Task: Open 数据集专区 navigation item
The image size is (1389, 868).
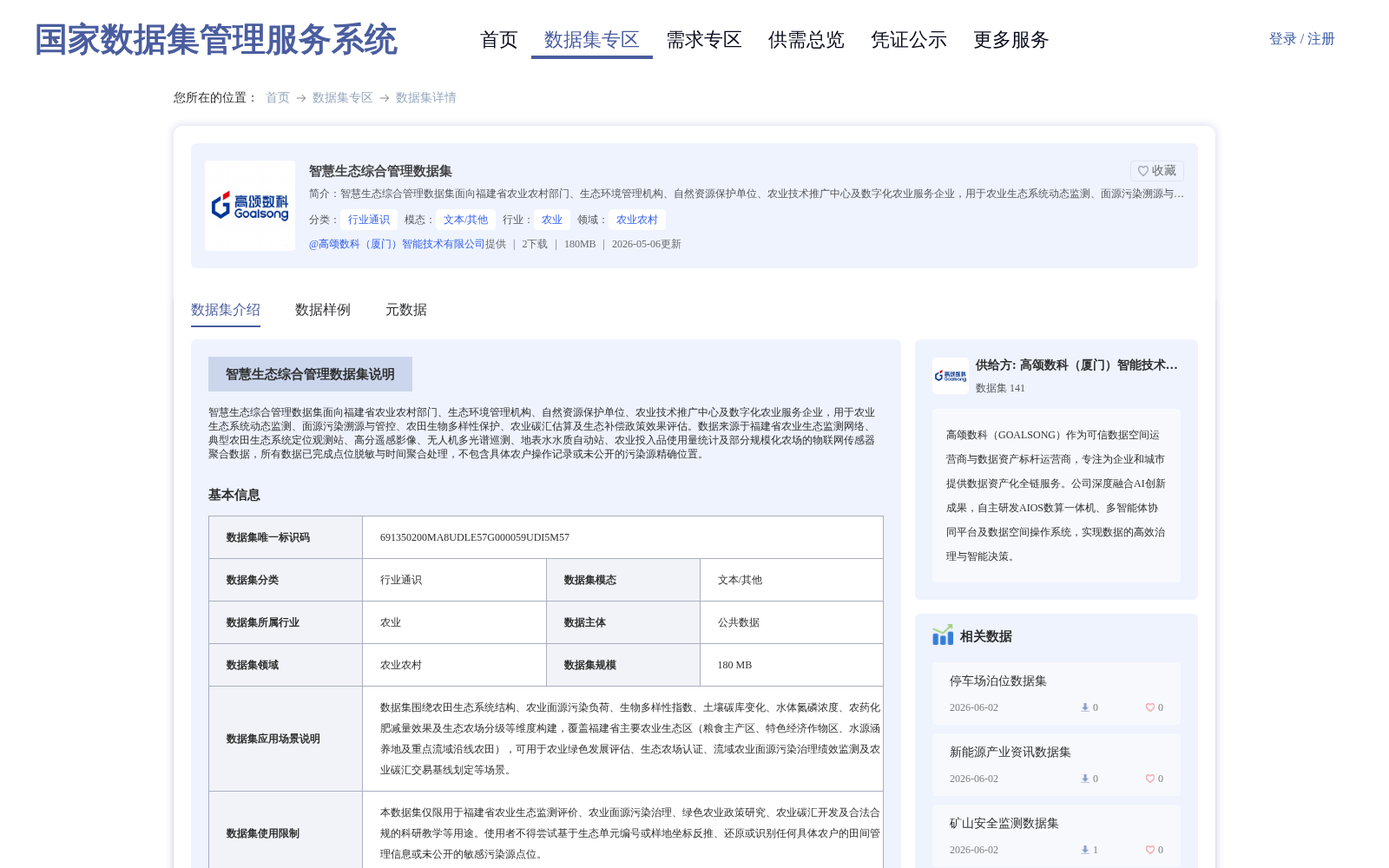Action: coord(592,40)
